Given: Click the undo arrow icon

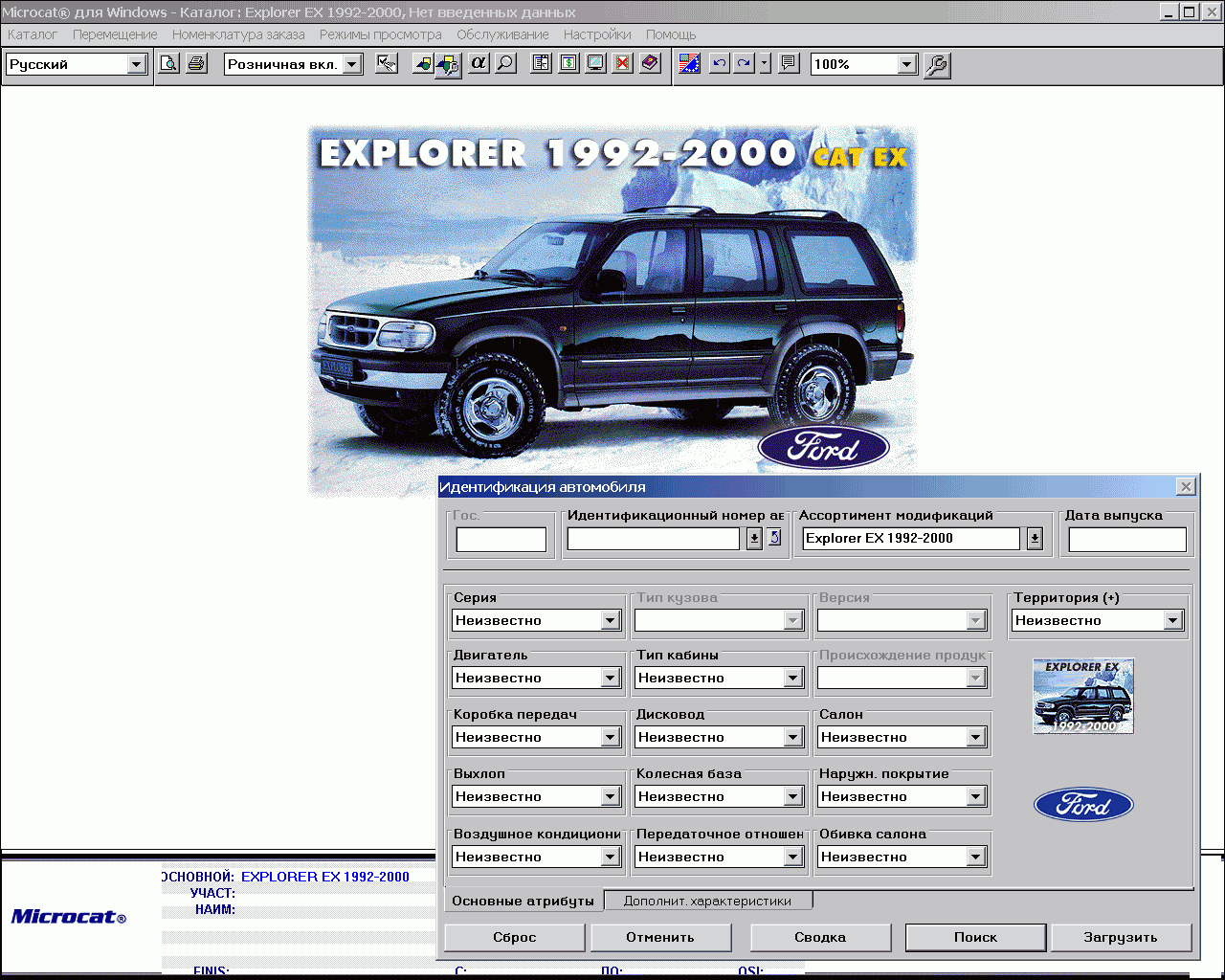Looking at the screenshot, I should point(719,64).
